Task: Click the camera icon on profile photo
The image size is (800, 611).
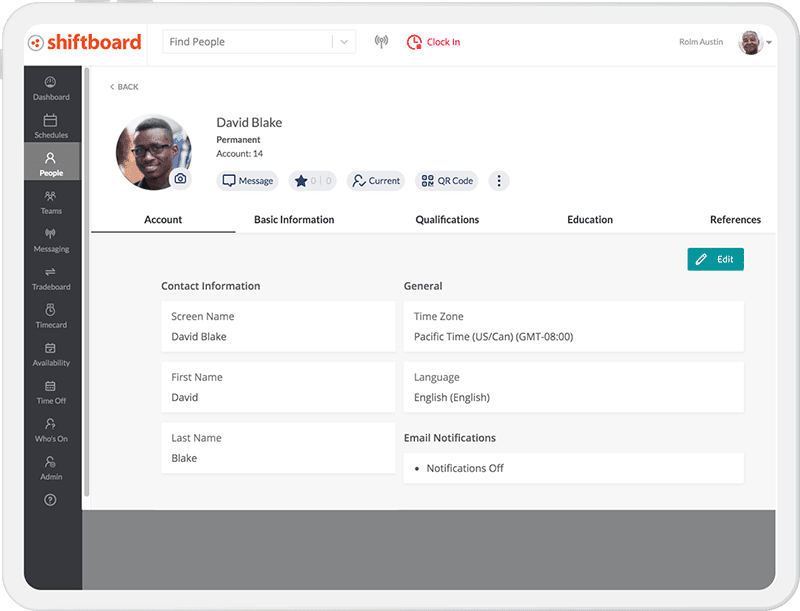Action: [180, 179]
